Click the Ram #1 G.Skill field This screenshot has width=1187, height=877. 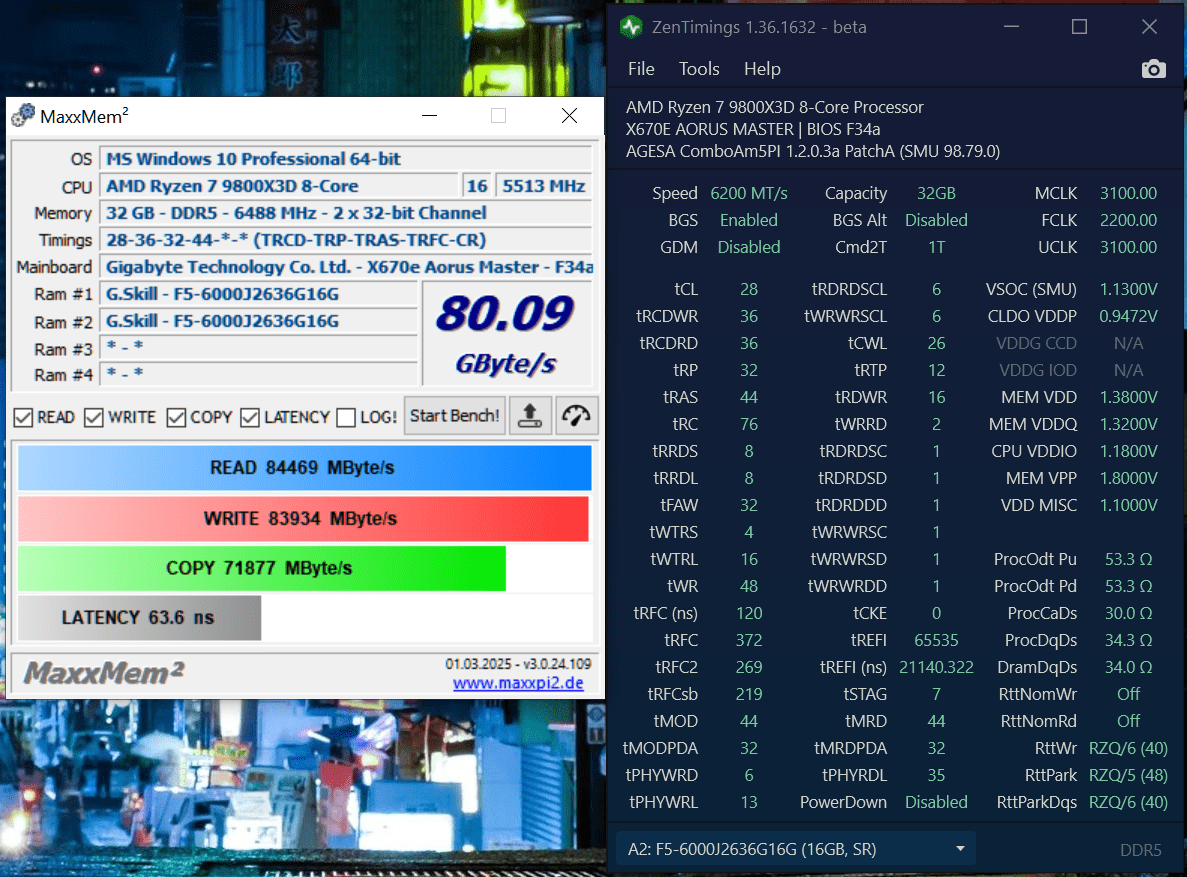click(x=258, y=294)
